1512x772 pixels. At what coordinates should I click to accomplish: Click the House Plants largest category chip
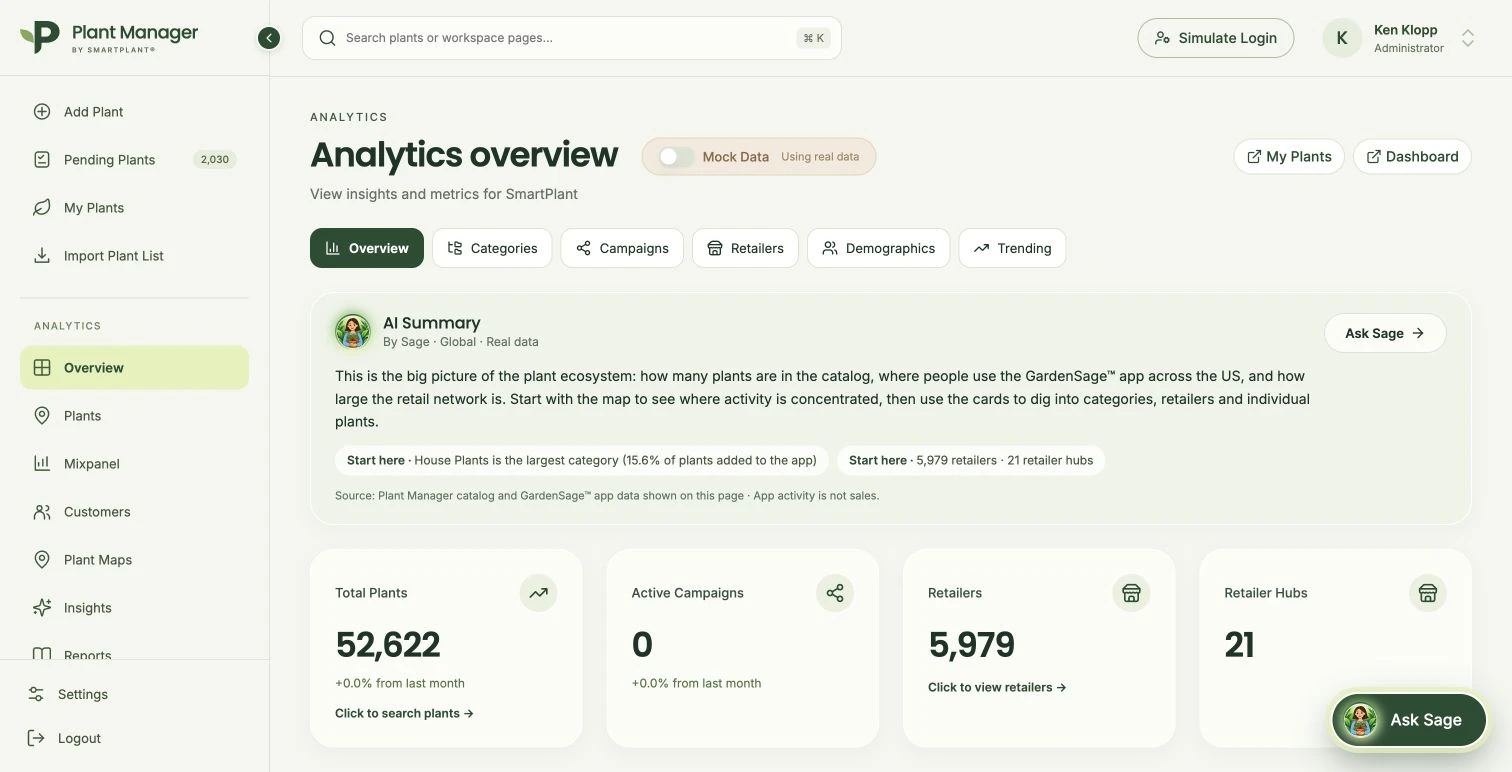coord(581,460)
